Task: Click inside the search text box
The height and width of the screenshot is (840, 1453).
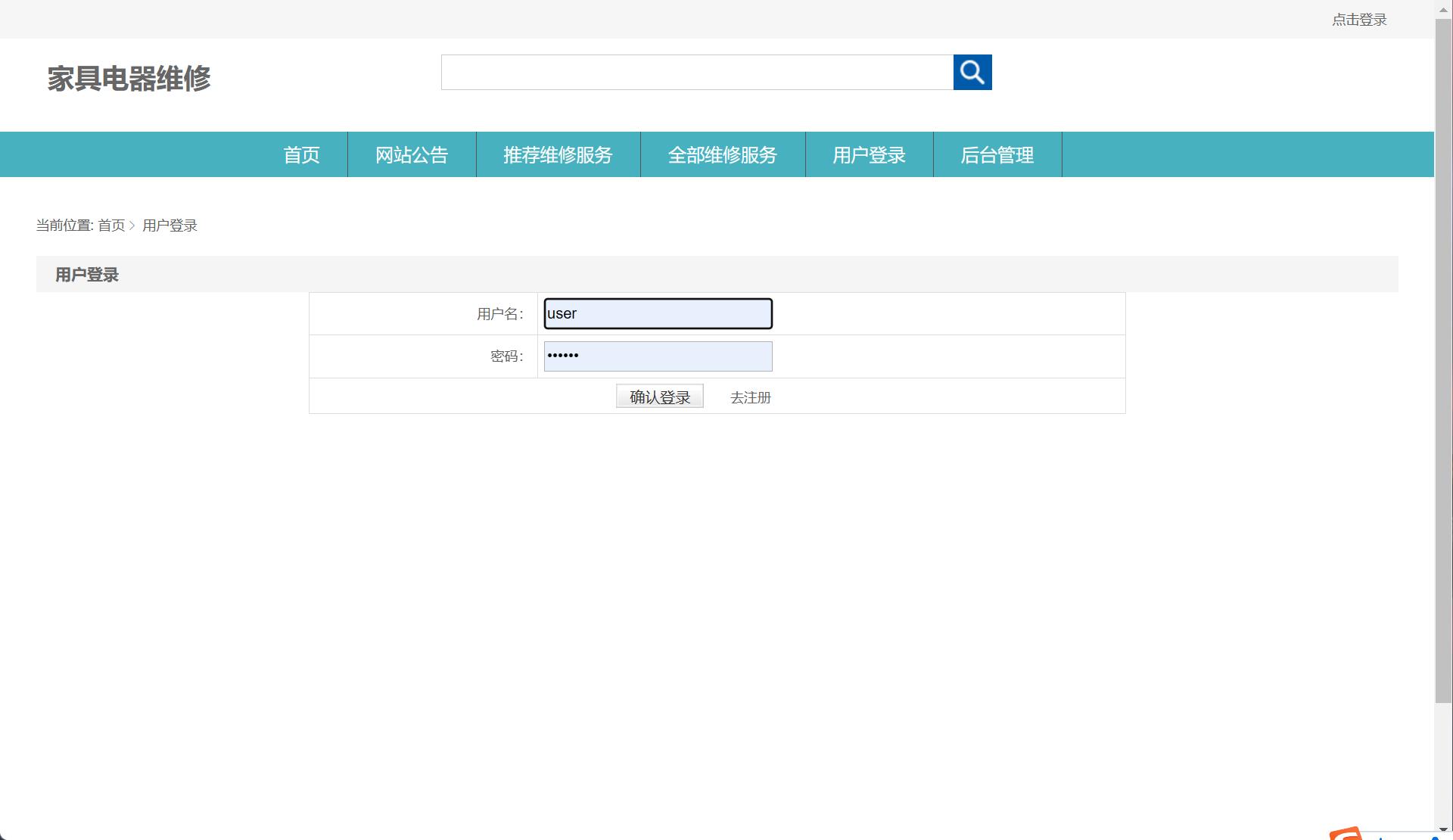Action: (696, 72)
